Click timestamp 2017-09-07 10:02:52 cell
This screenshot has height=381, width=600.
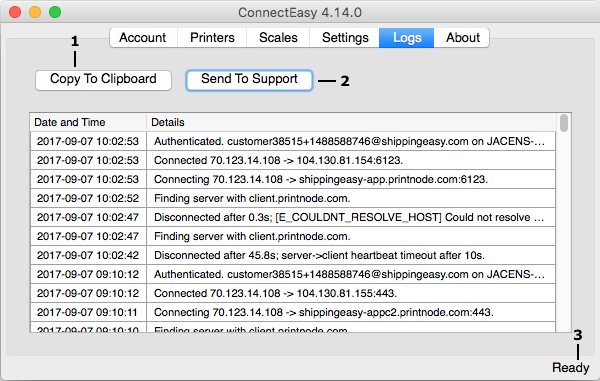tap(88, 198)
